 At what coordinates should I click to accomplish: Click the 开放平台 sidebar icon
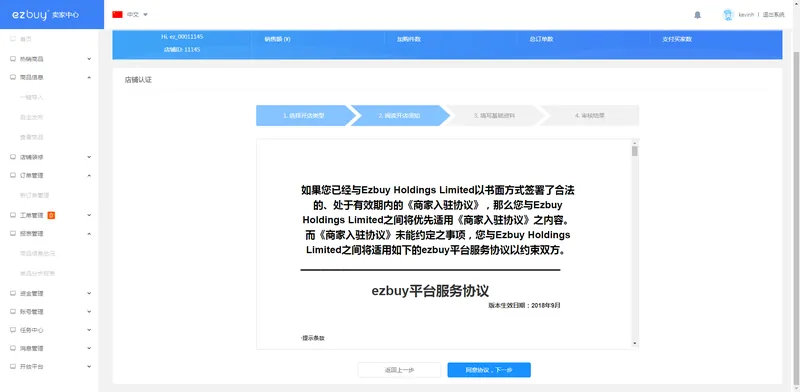point(13,366)
